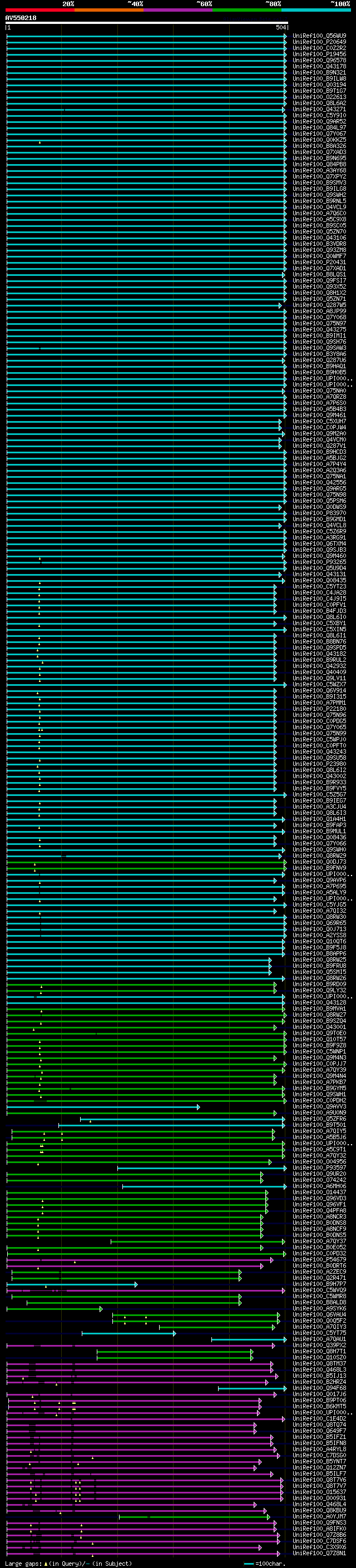Select the UniRef100_Q9T0E0 label
This screenshot has height=1568, width=356.
319,1033
